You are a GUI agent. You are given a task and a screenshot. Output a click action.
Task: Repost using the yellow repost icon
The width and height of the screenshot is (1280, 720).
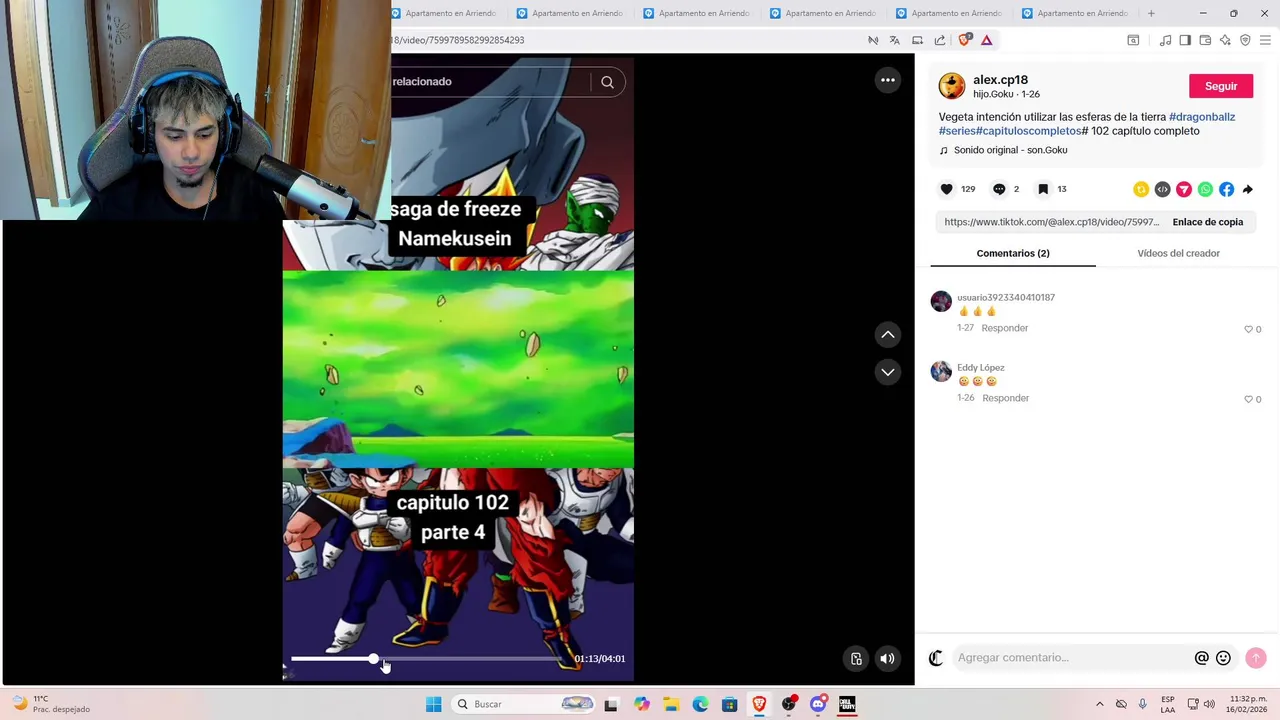[x=1141, y=189]
